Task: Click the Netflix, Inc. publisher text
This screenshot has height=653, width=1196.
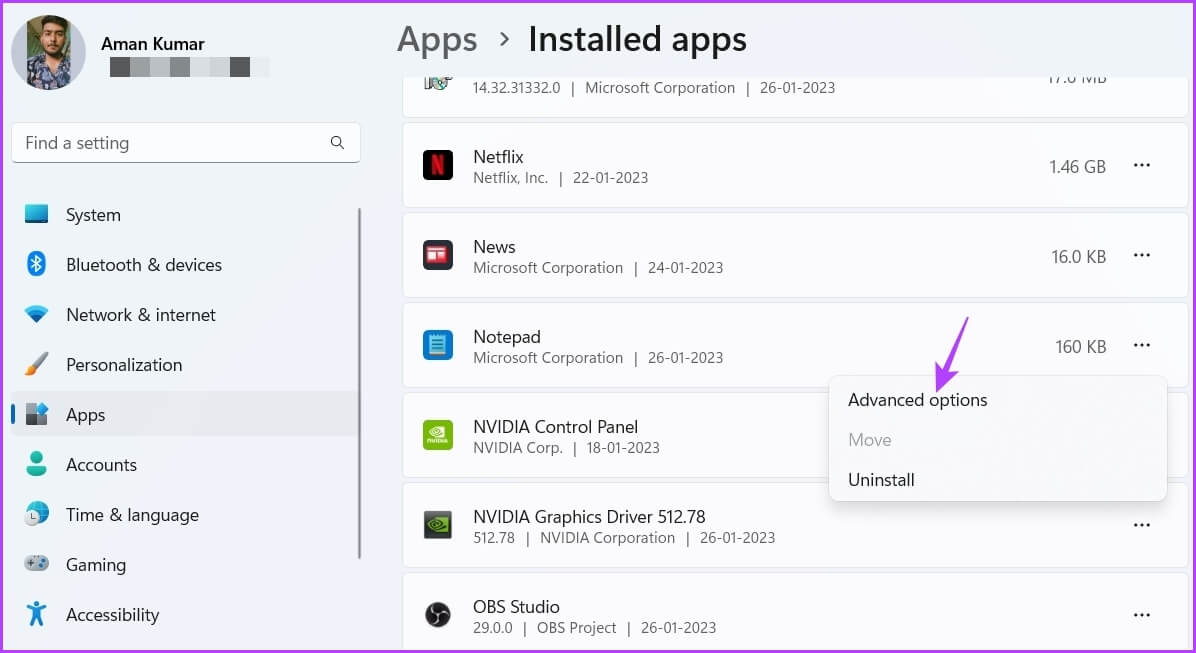Action: pos(510,178)
